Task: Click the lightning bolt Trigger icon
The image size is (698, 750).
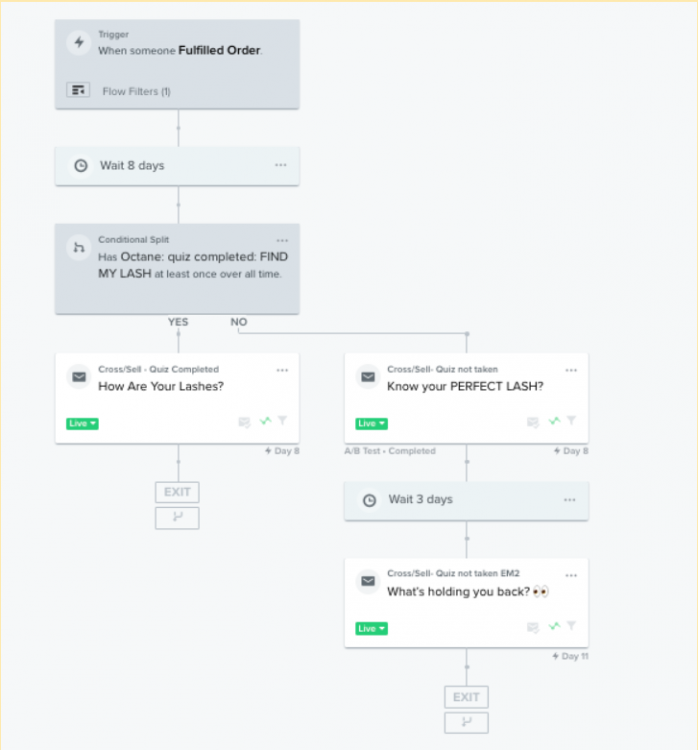Action: pos(79,42)
